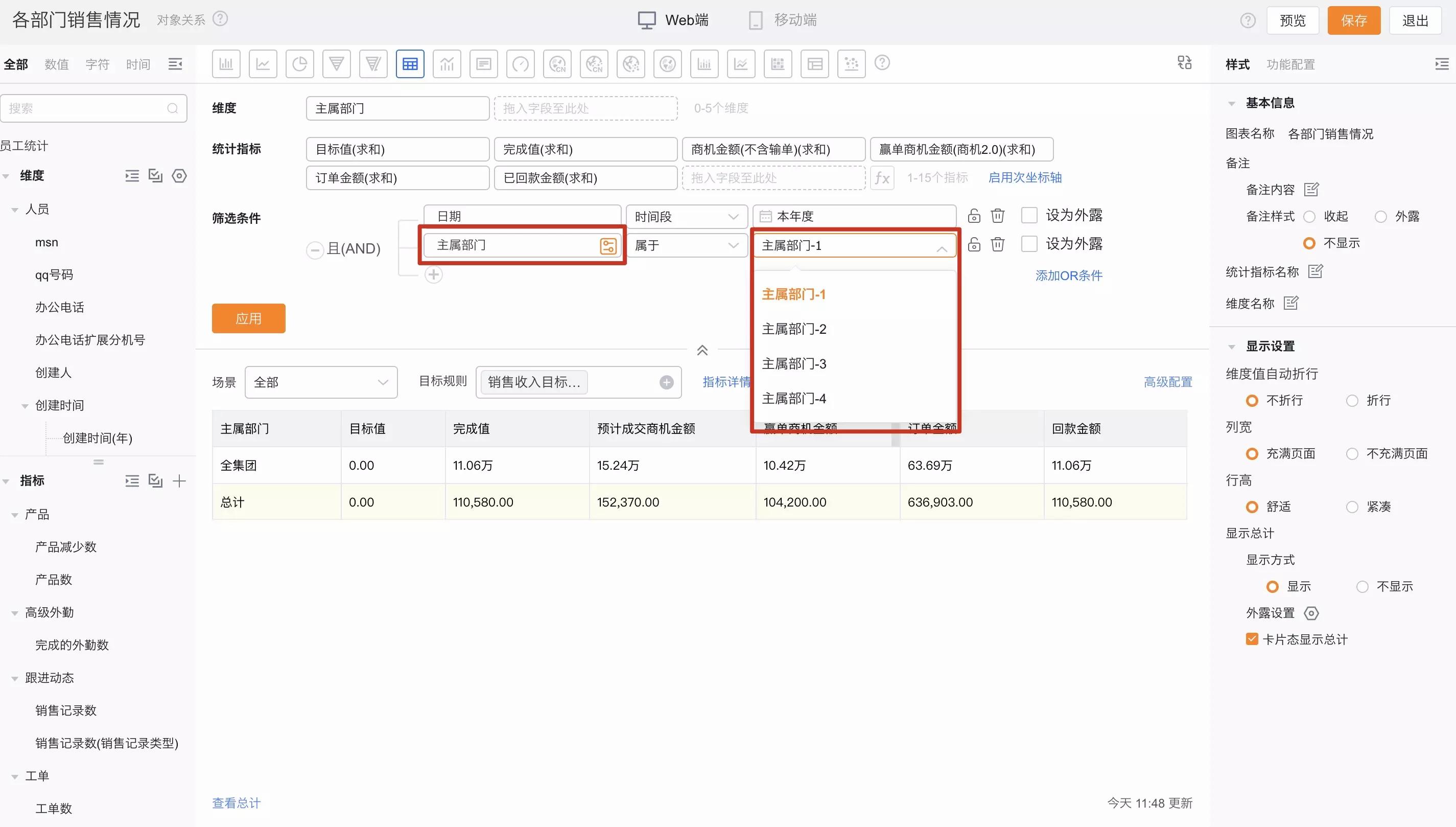Viewport: 1456px width, 827px height.
Task: Select the table chart type icon
Action: click(x=410, y=63)
